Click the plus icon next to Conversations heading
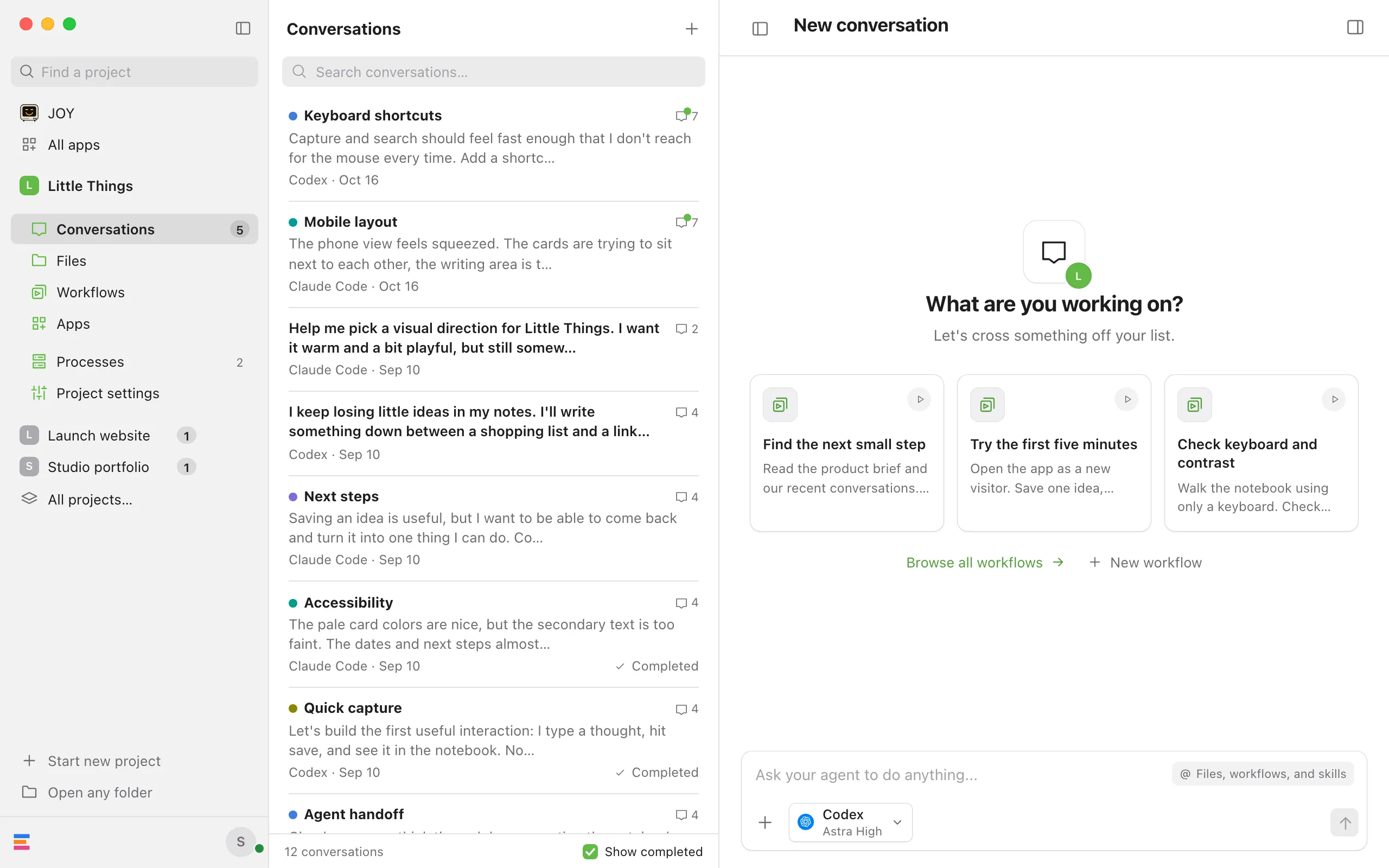This screenshot has width=1389, height=868. [692, 29]
